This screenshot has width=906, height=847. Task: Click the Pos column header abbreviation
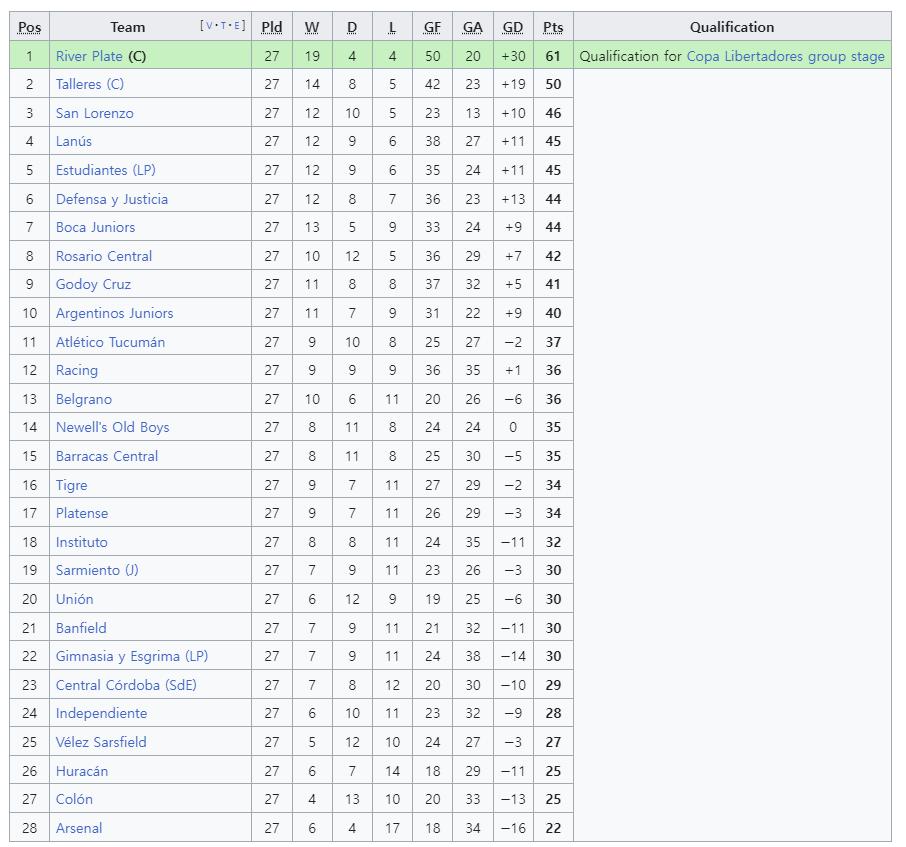tap(29, 27)
